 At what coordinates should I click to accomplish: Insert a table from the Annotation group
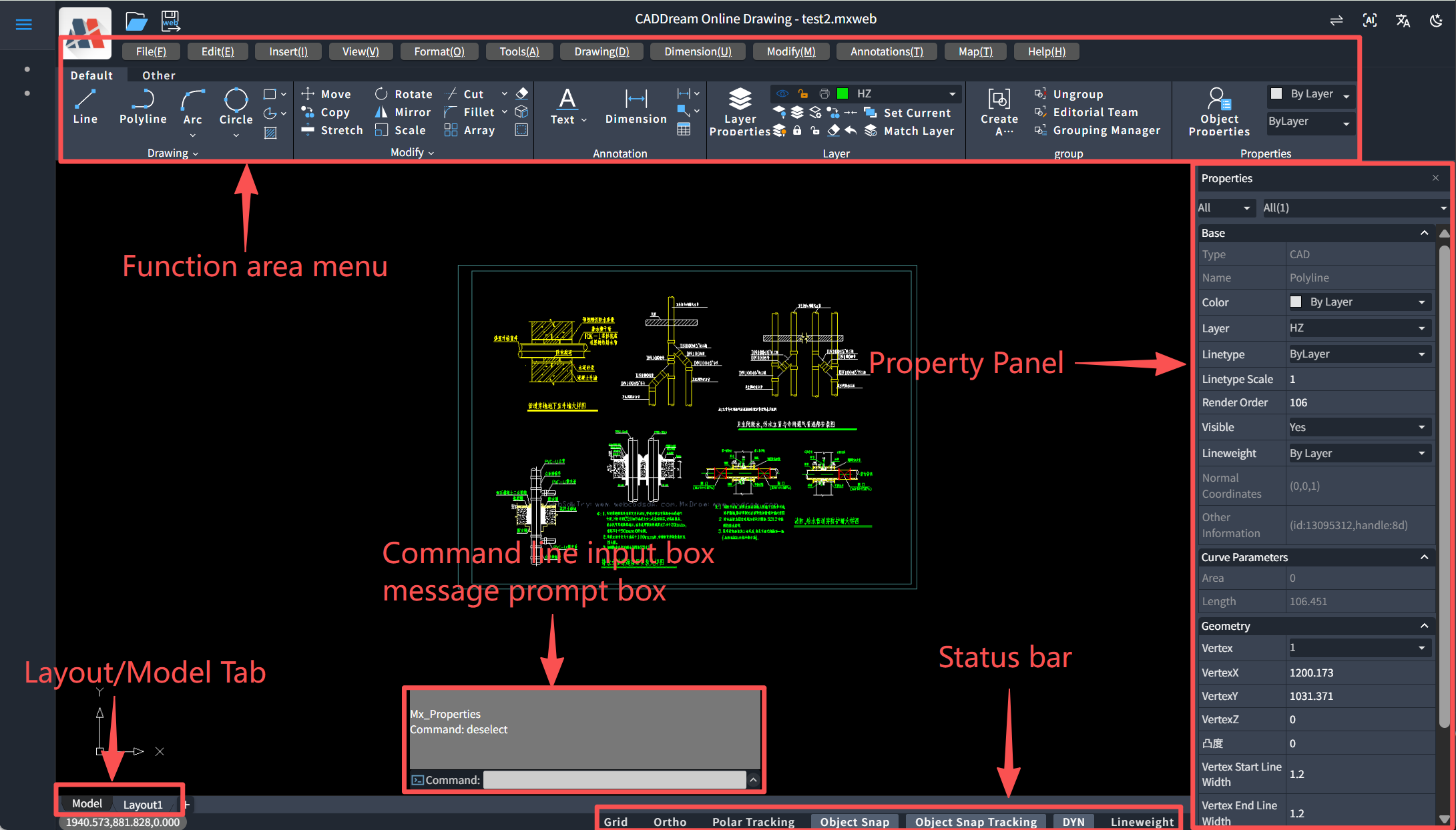click(684, 129)
